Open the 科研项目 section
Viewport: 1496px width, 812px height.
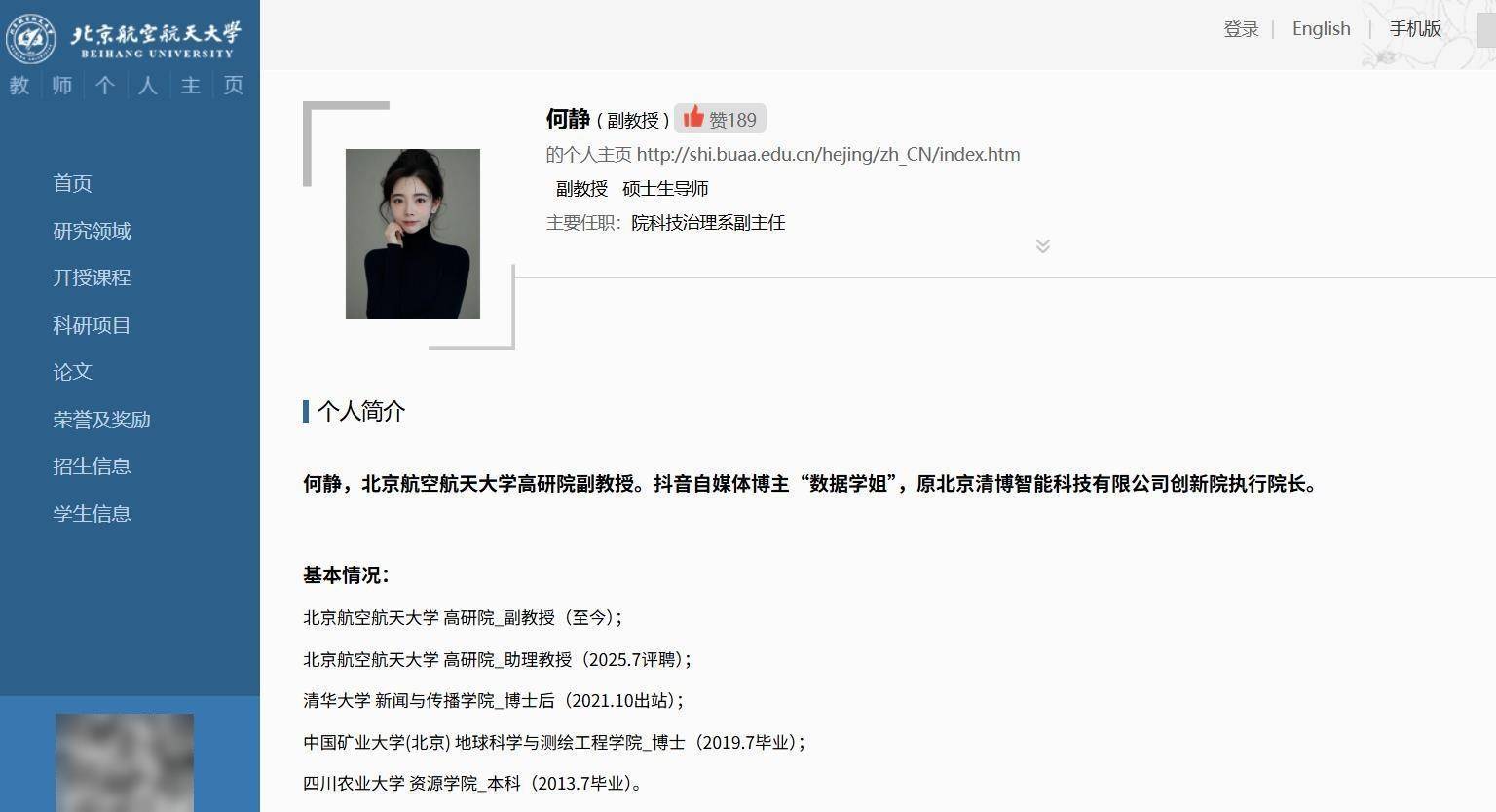point(92,325)
